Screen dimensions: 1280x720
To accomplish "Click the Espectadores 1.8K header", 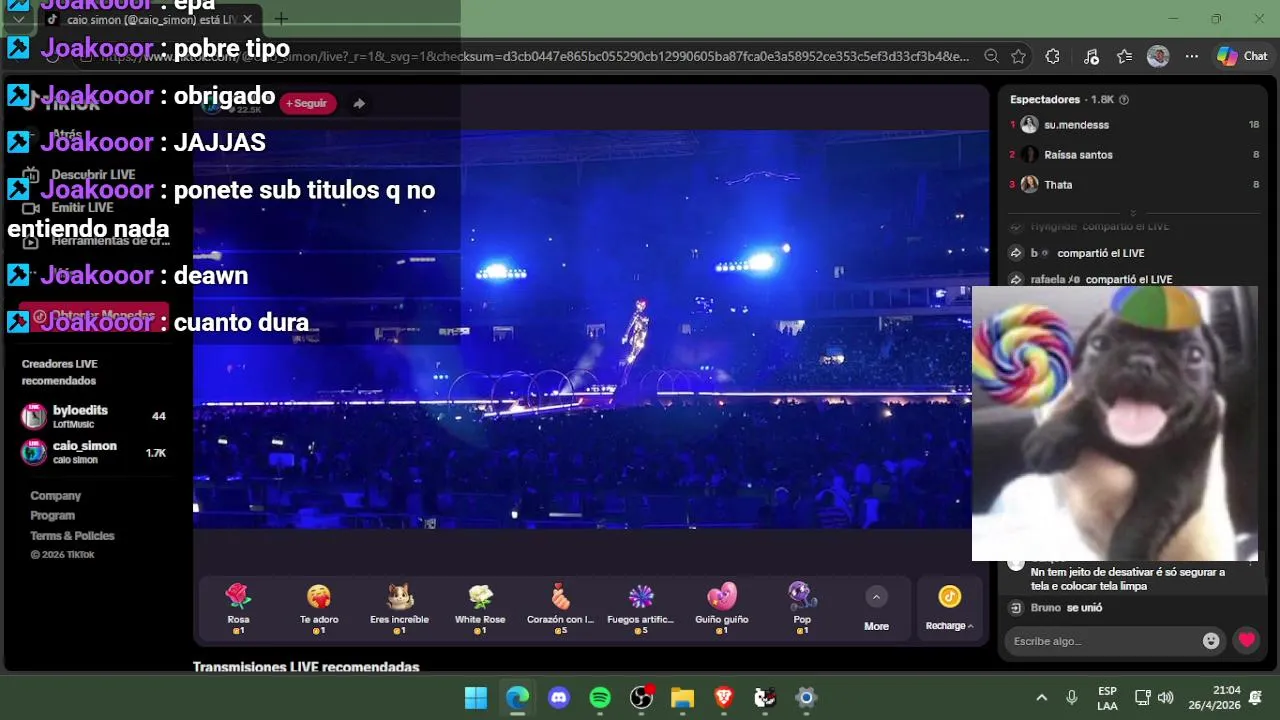I will click(x=1061, y=100).
